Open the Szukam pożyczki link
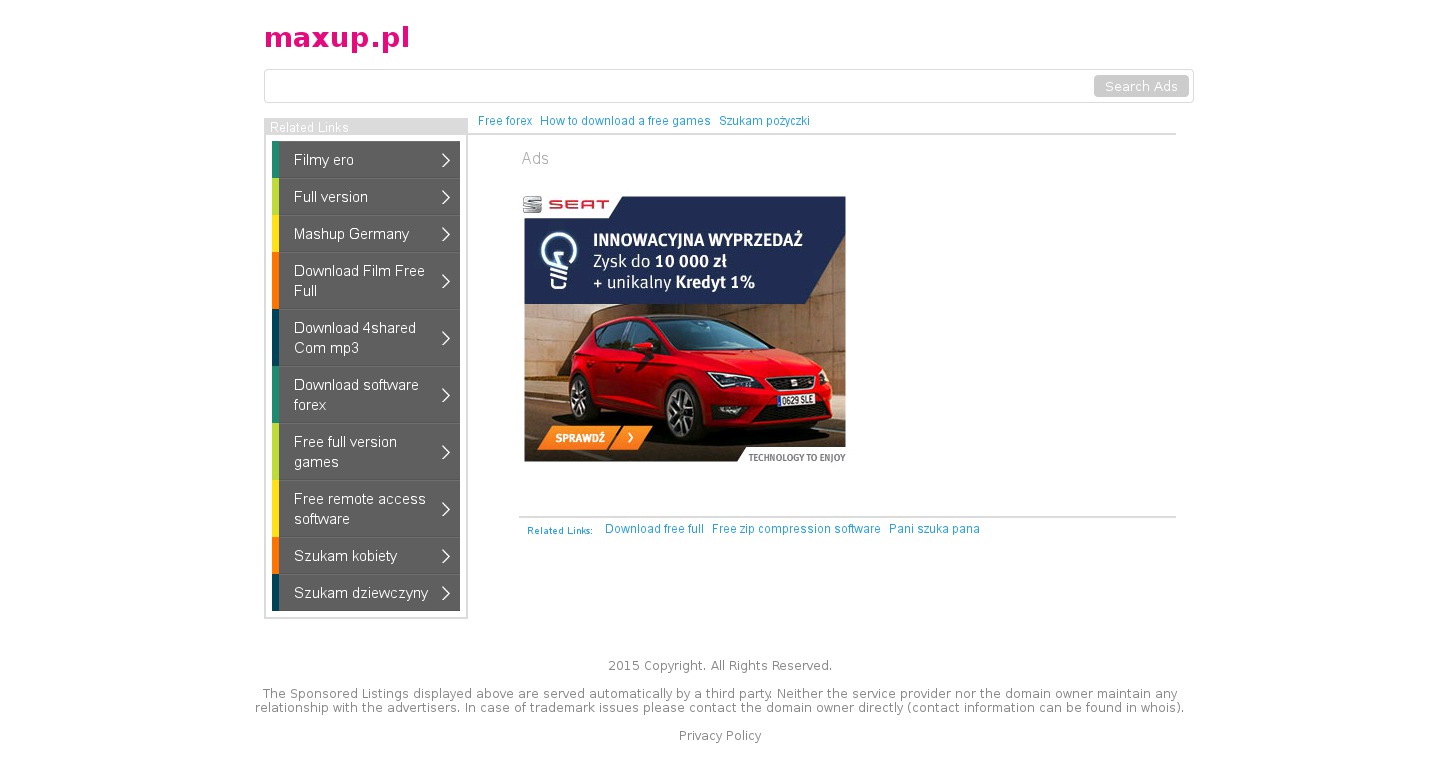 pyautogui.click(x=764, y=121)
